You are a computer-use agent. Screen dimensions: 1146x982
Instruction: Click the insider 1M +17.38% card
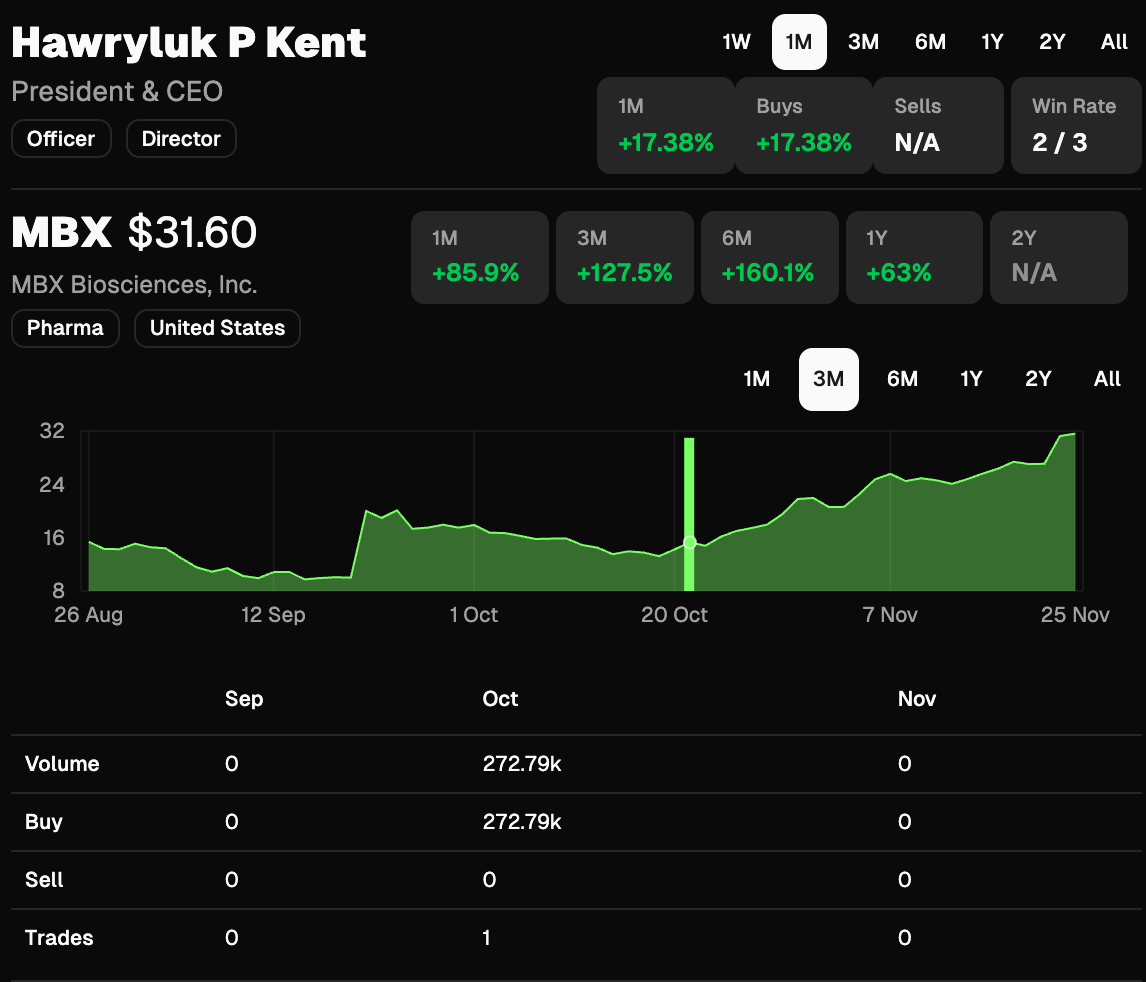click(666, 126)
